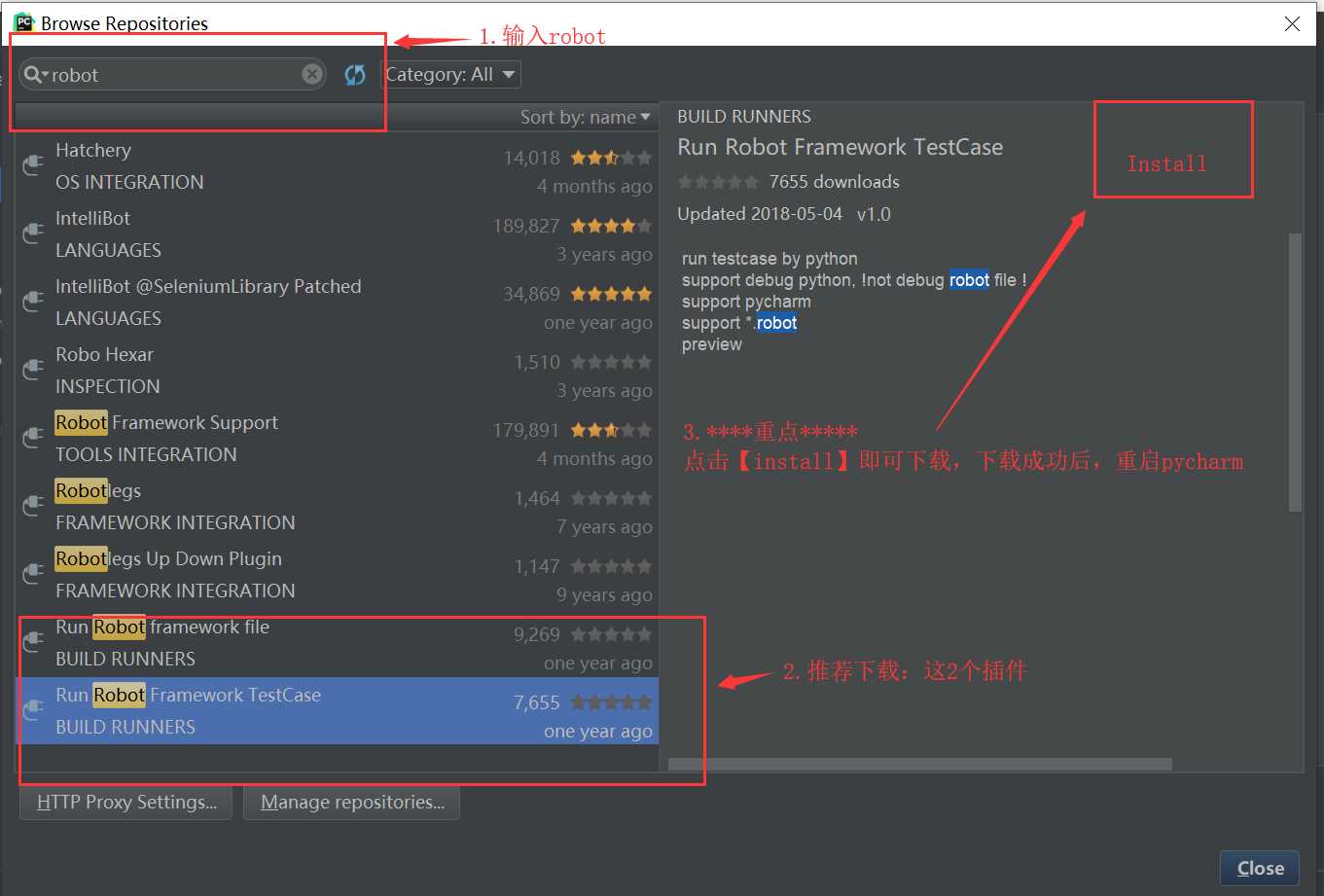Click the horizontal scrollbar under description
1324x896 pixels.
[x=919, y=765]
